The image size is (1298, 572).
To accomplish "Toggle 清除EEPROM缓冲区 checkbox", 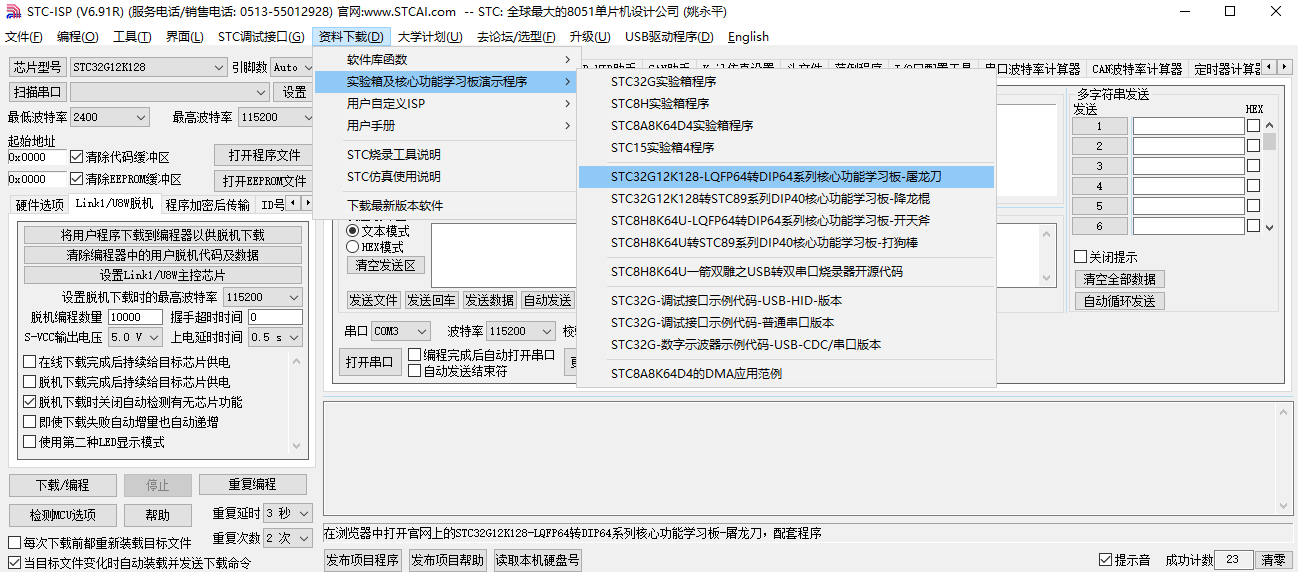I will 125,180.
